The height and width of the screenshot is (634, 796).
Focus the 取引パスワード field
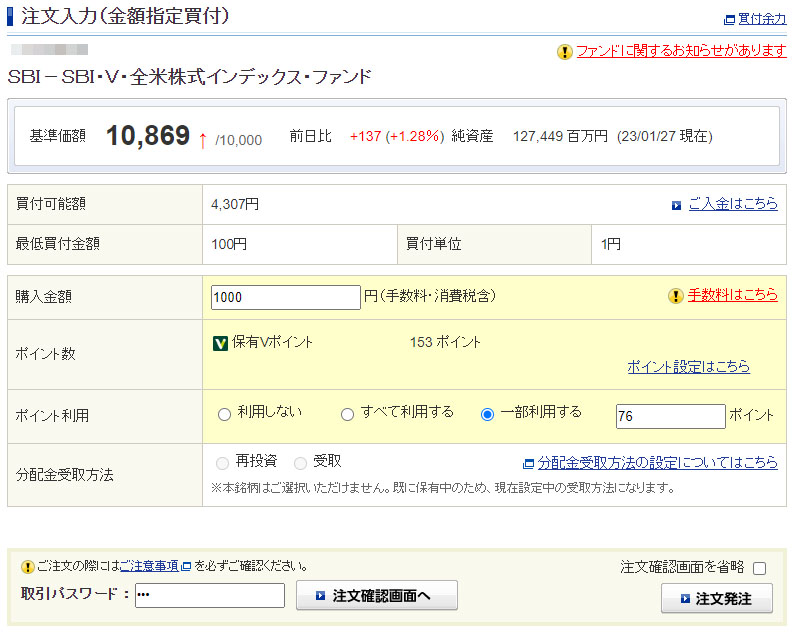(209, 596)
